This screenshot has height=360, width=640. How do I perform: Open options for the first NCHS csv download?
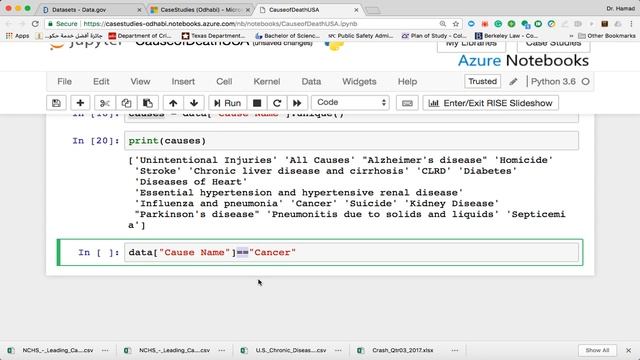105,350
